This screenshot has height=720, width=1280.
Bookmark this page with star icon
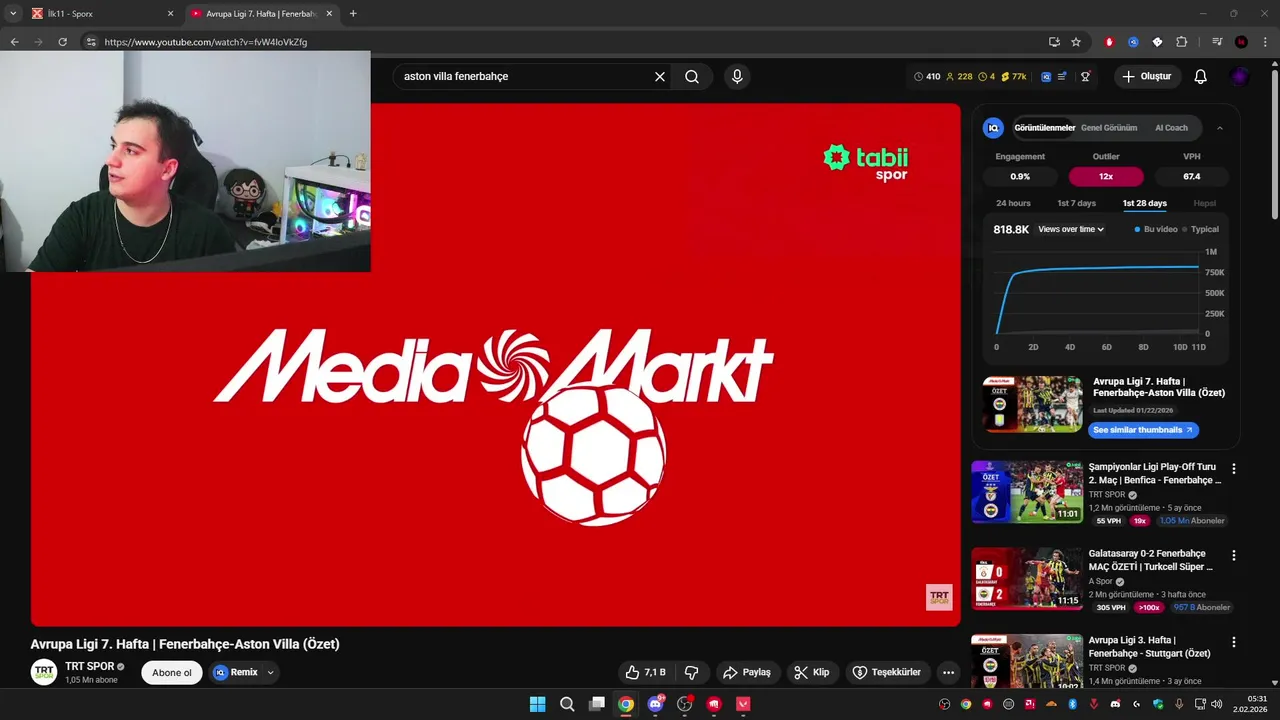click(1076, 42)
